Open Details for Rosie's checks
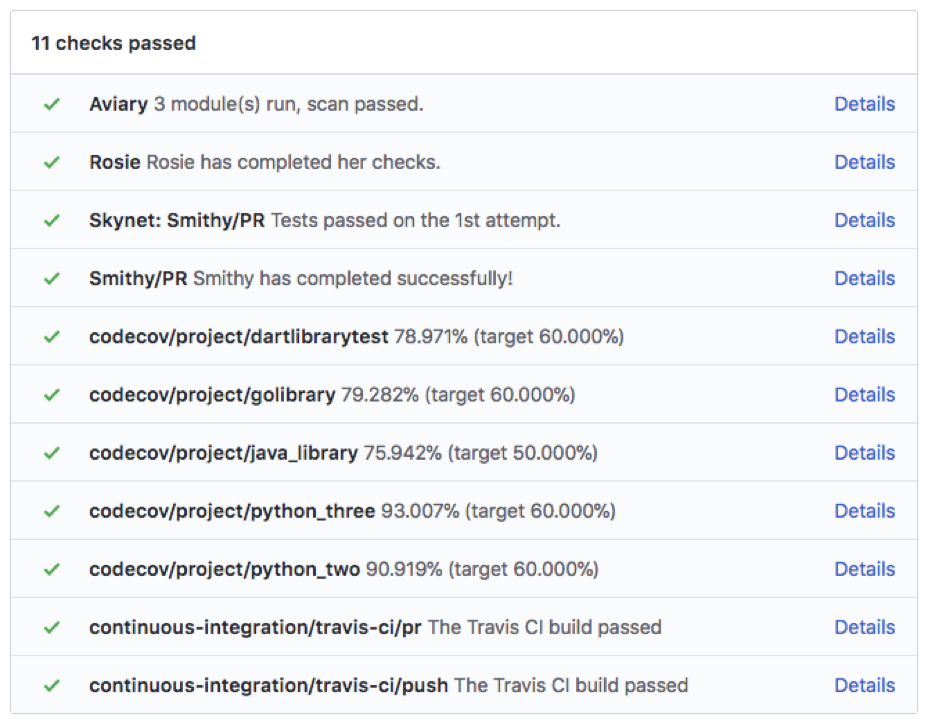 point(865,162)
